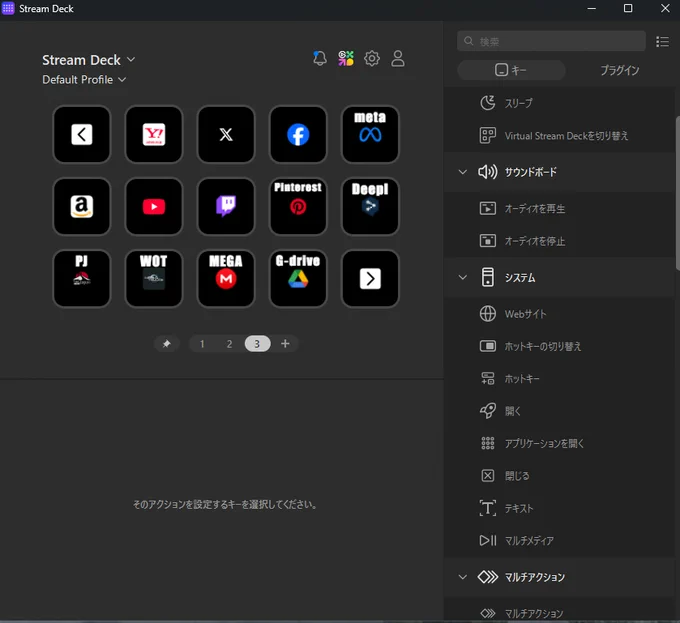Click the previous page back-arrow key

82,134
